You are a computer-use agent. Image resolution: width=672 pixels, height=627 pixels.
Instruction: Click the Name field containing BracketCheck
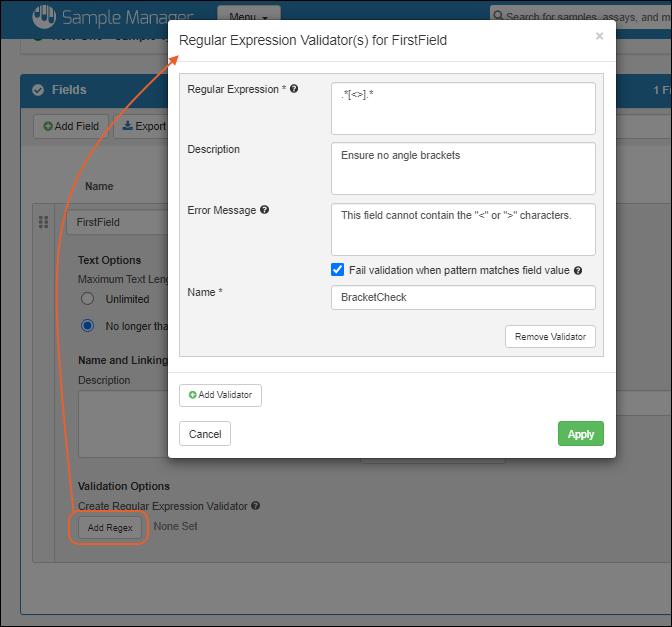[x=463, y=298]
